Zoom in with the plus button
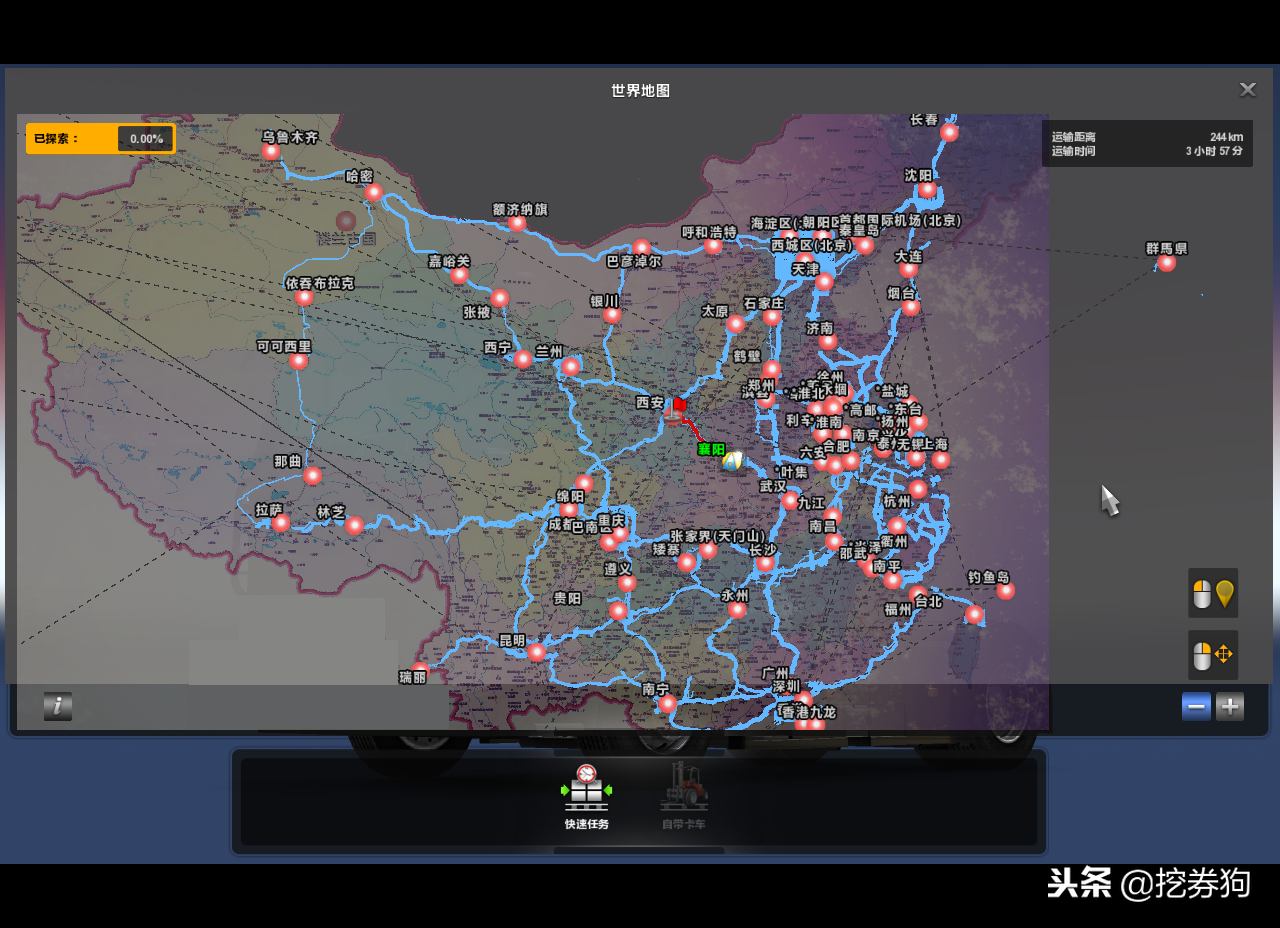 [1230, 707]
